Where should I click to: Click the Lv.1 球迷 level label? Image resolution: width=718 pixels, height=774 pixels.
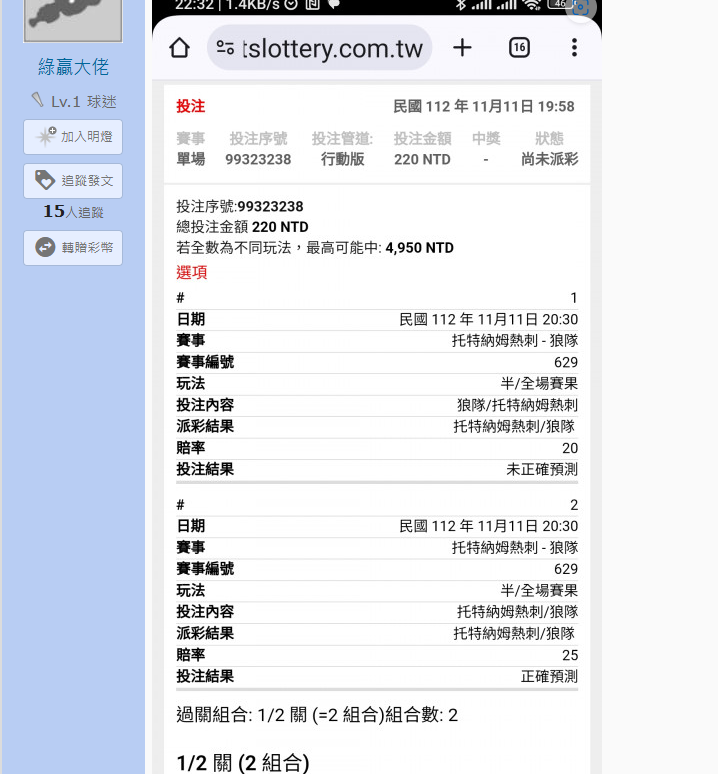click(74, 102)
